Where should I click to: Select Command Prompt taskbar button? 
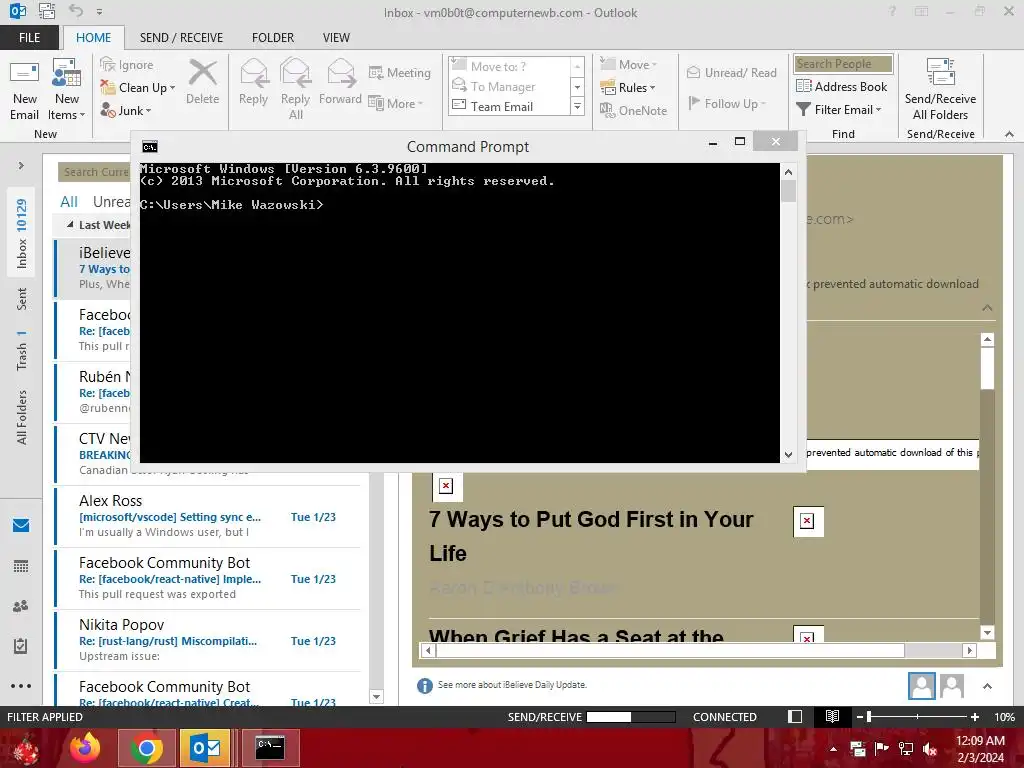tap(270, 748)
